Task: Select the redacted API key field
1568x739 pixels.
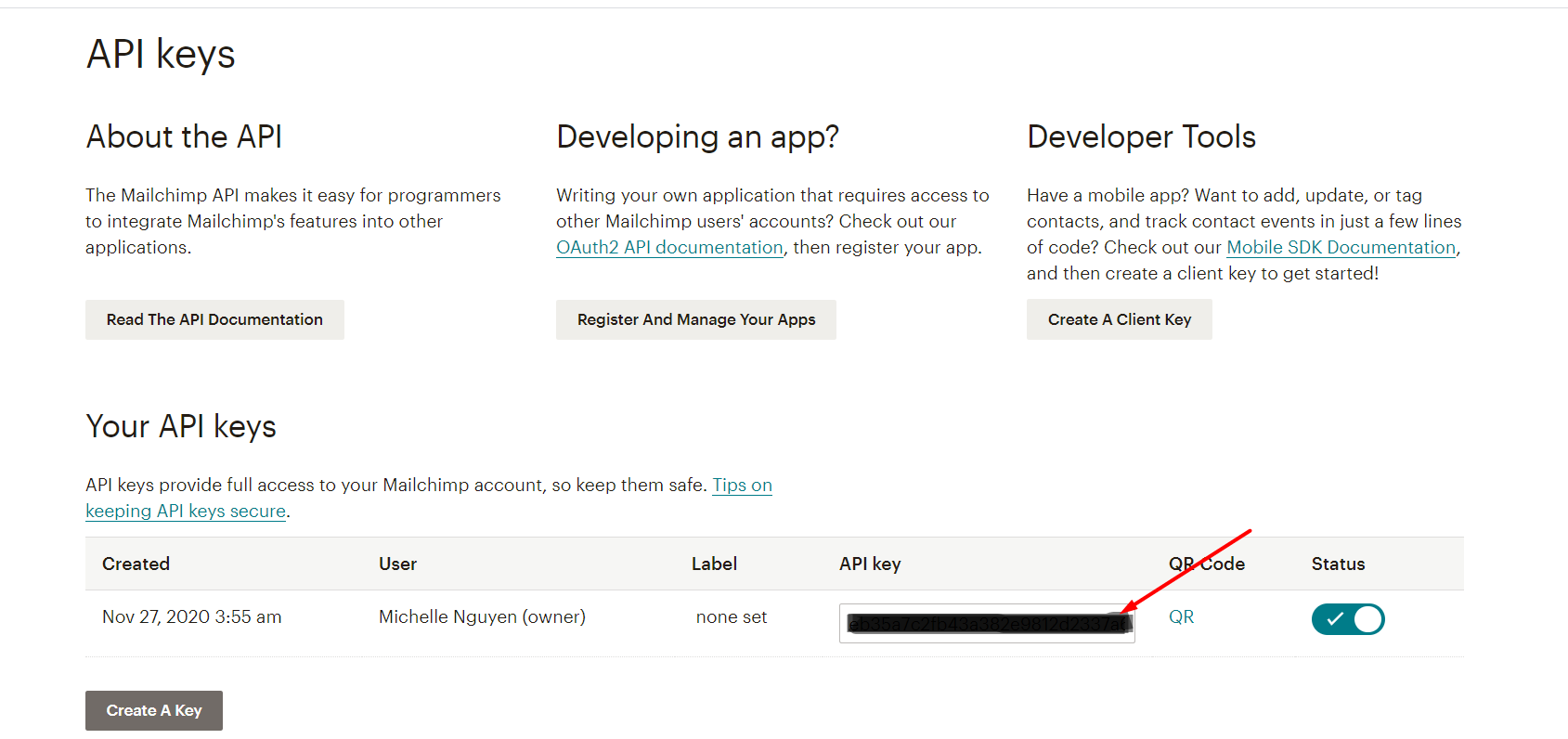Action: click(x=987, y=623)
